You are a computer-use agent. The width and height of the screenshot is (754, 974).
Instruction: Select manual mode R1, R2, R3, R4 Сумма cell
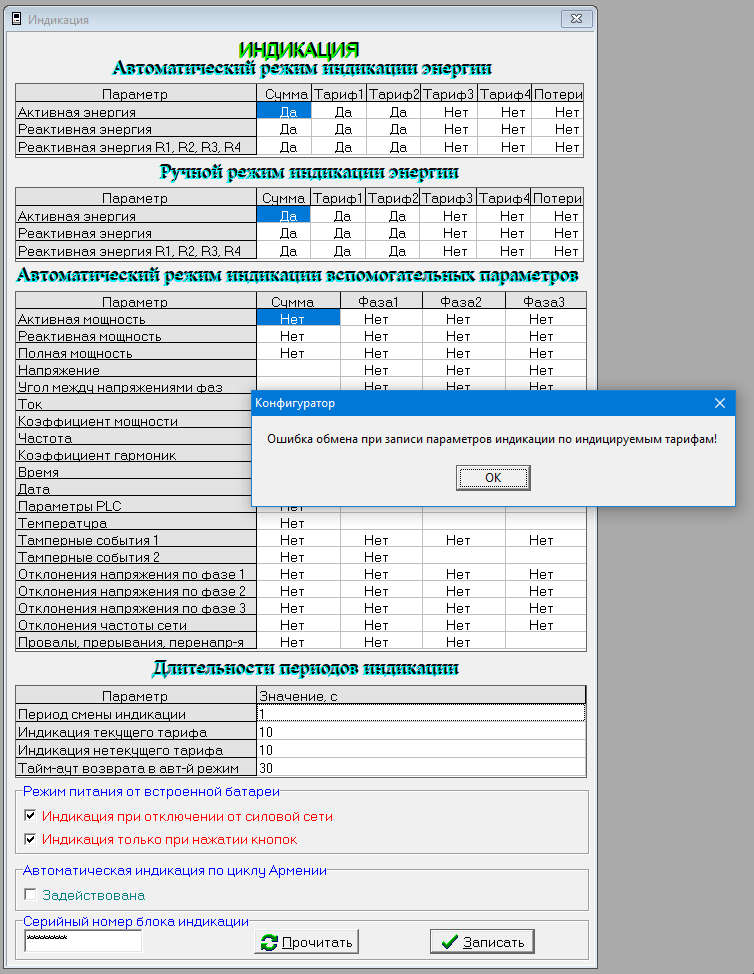[283, 251]
